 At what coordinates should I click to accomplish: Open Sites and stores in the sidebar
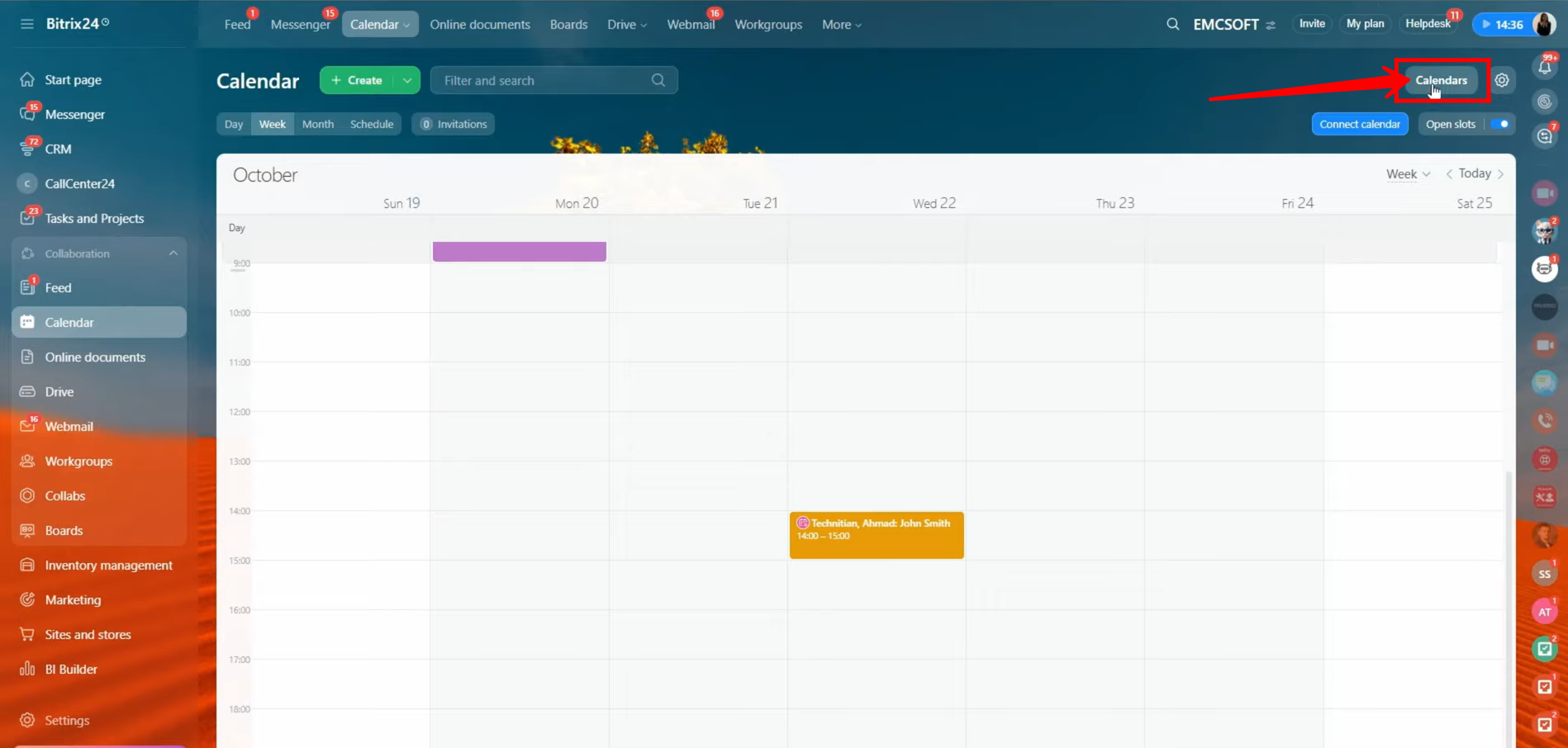[88, 634]
